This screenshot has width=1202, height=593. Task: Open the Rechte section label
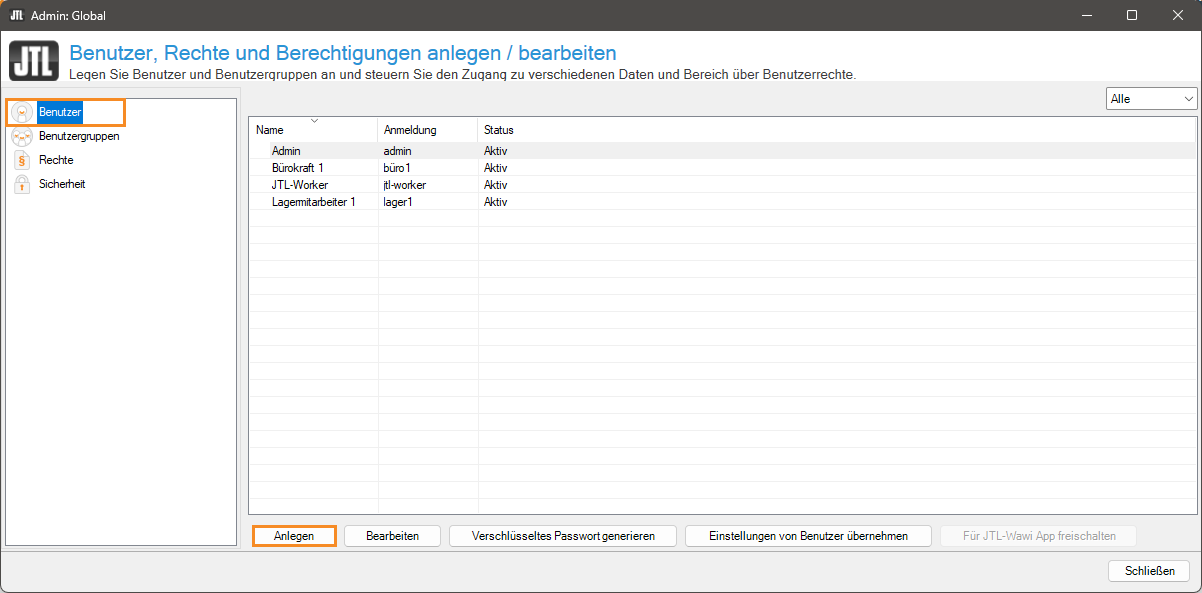click(x=56, y=160)
